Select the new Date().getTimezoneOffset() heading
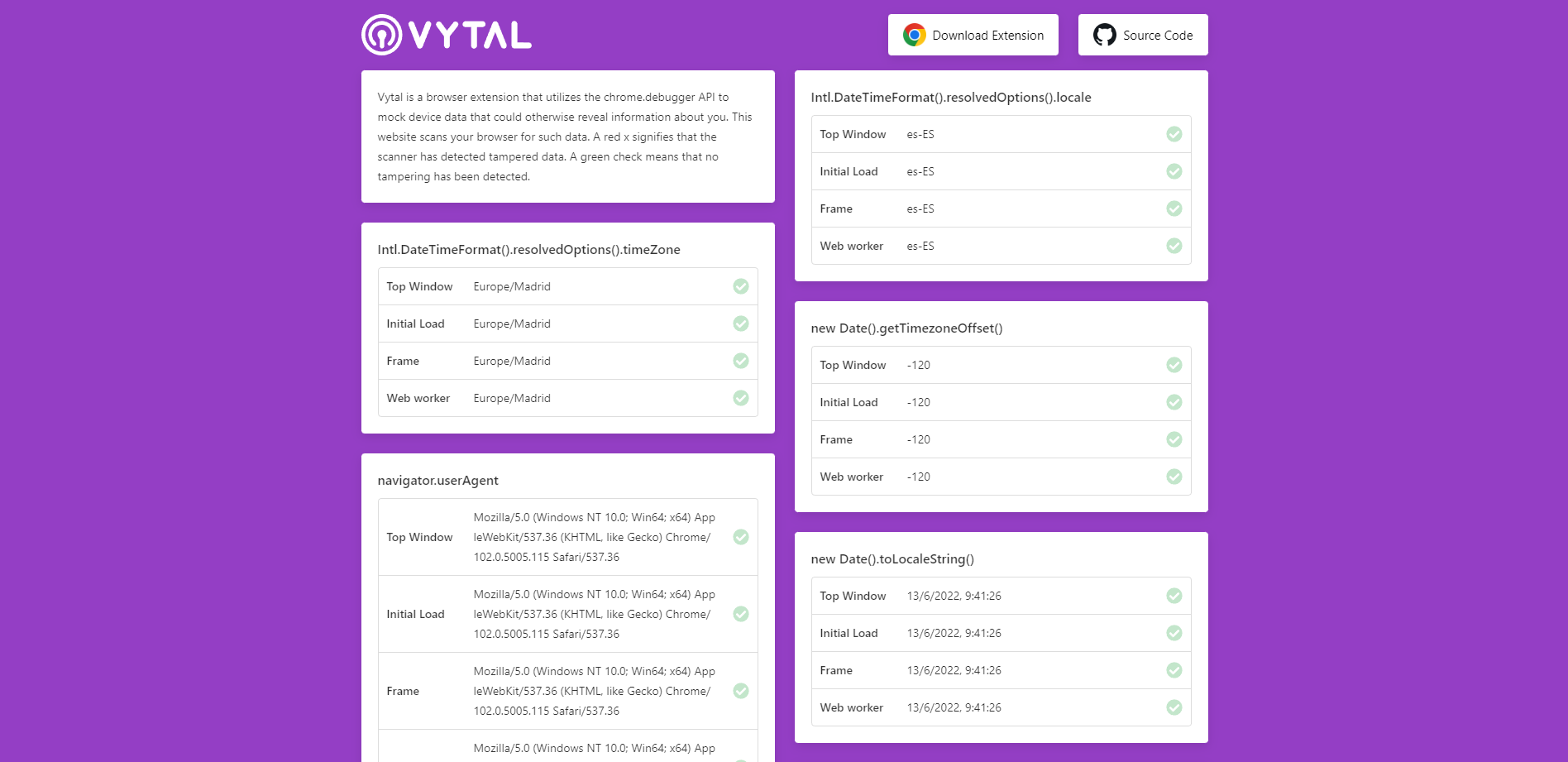Image resolution: width=1568 pixels, height=762 pixels. pyautogui.click(x=907, y=328)
